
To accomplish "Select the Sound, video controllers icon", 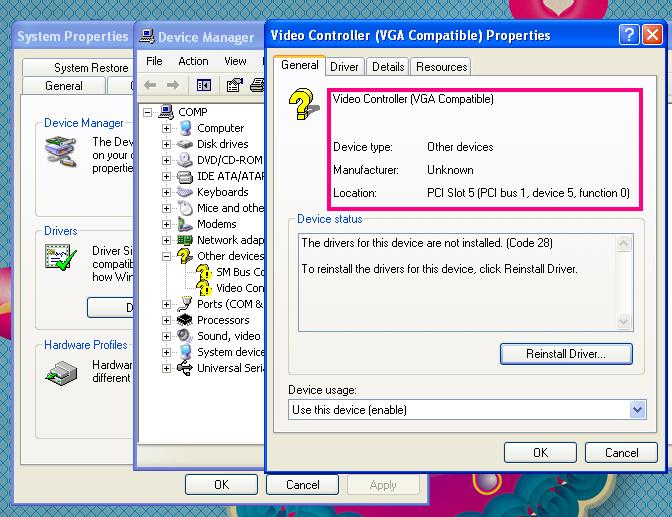I will coord(185,336).
